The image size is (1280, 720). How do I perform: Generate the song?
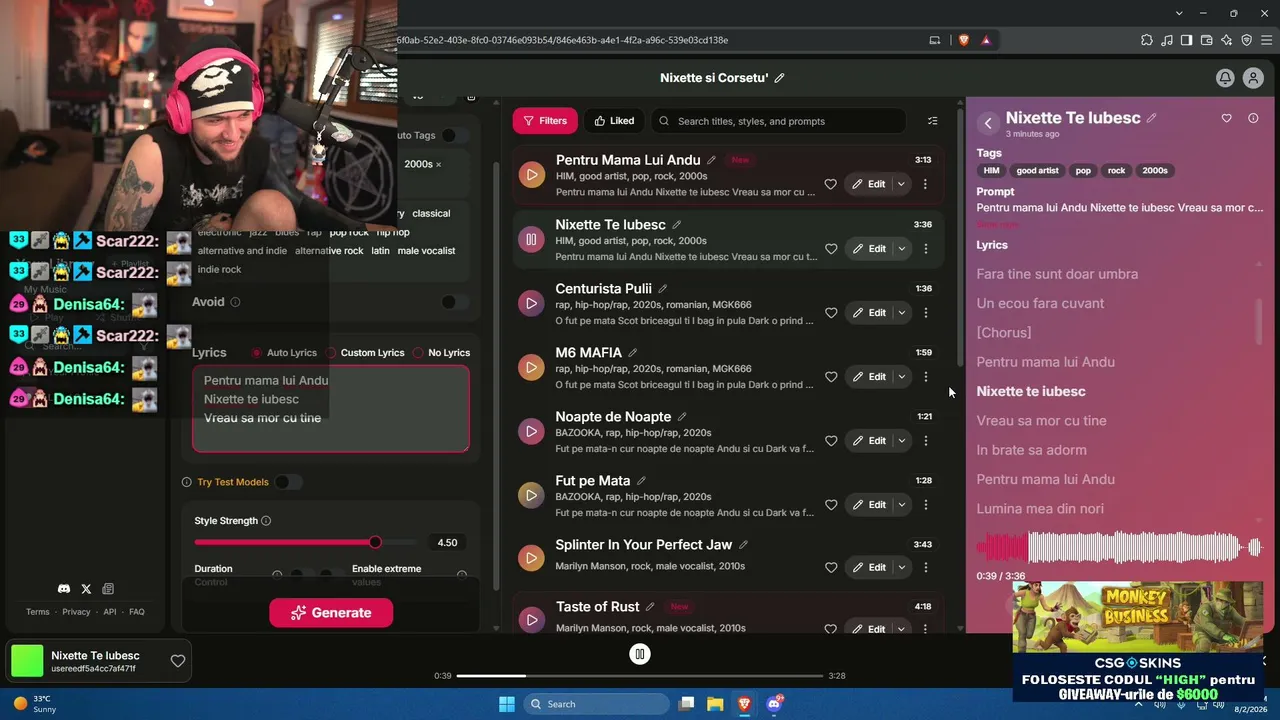(x=331, y=613)
